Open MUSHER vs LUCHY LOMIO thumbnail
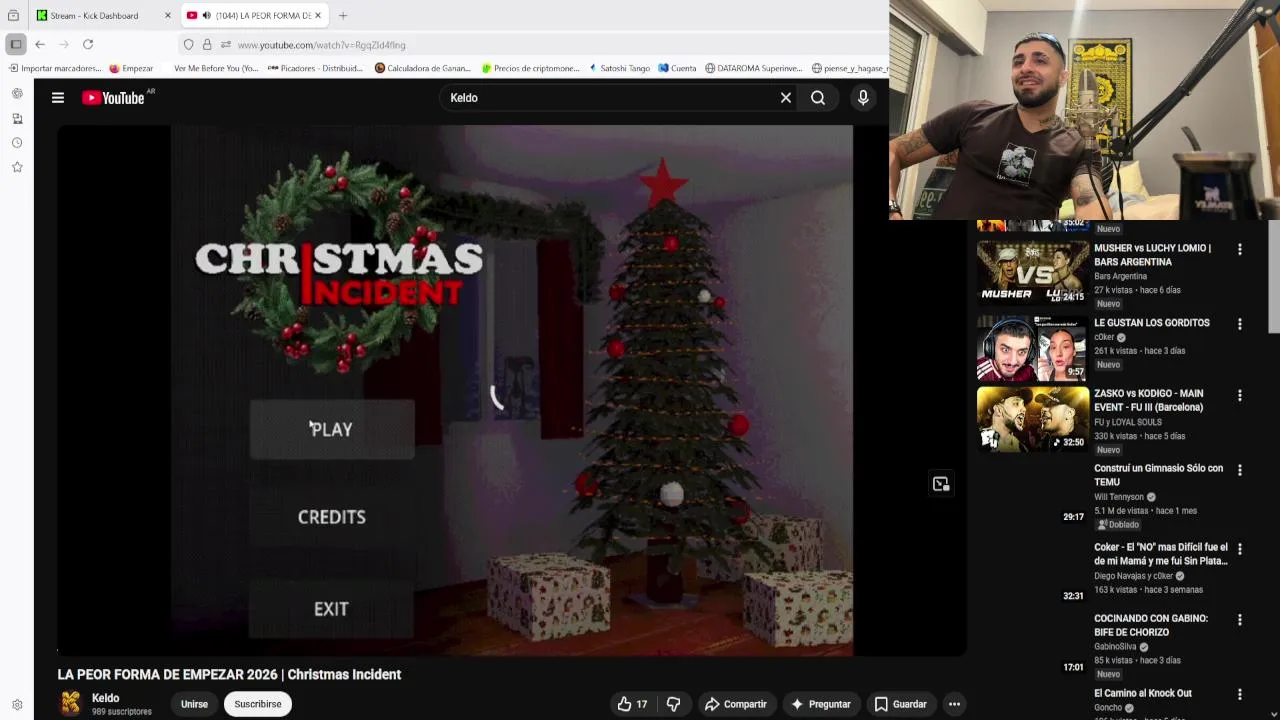This screenshot has width=1280, height=720. tap(1033, 272)
